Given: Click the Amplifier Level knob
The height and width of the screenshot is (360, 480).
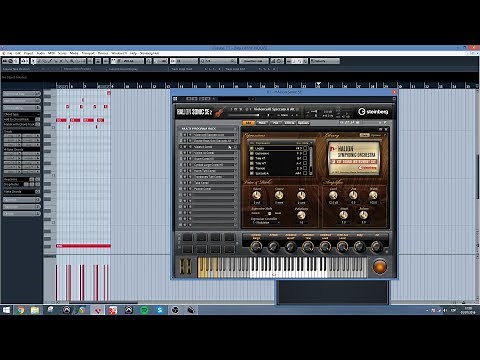Looking at the screenshot, I should [333, 195].
